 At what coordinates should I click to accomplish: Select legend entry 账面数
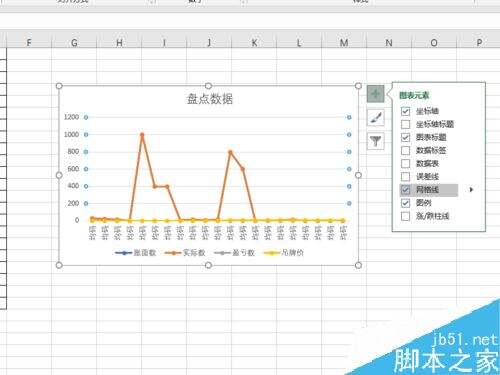point(135,253)
